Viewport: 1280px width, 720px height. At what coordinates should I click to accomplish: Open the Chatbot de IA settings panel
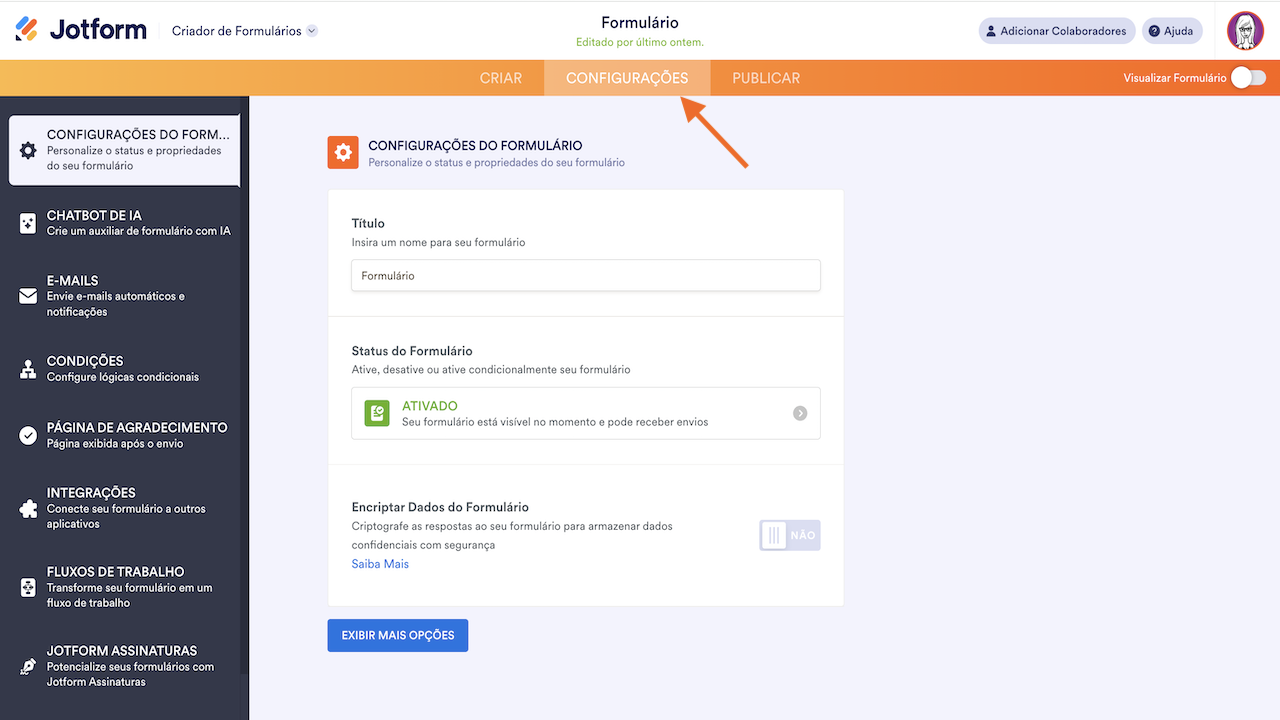pyautogui.click(x=28, y=222)
